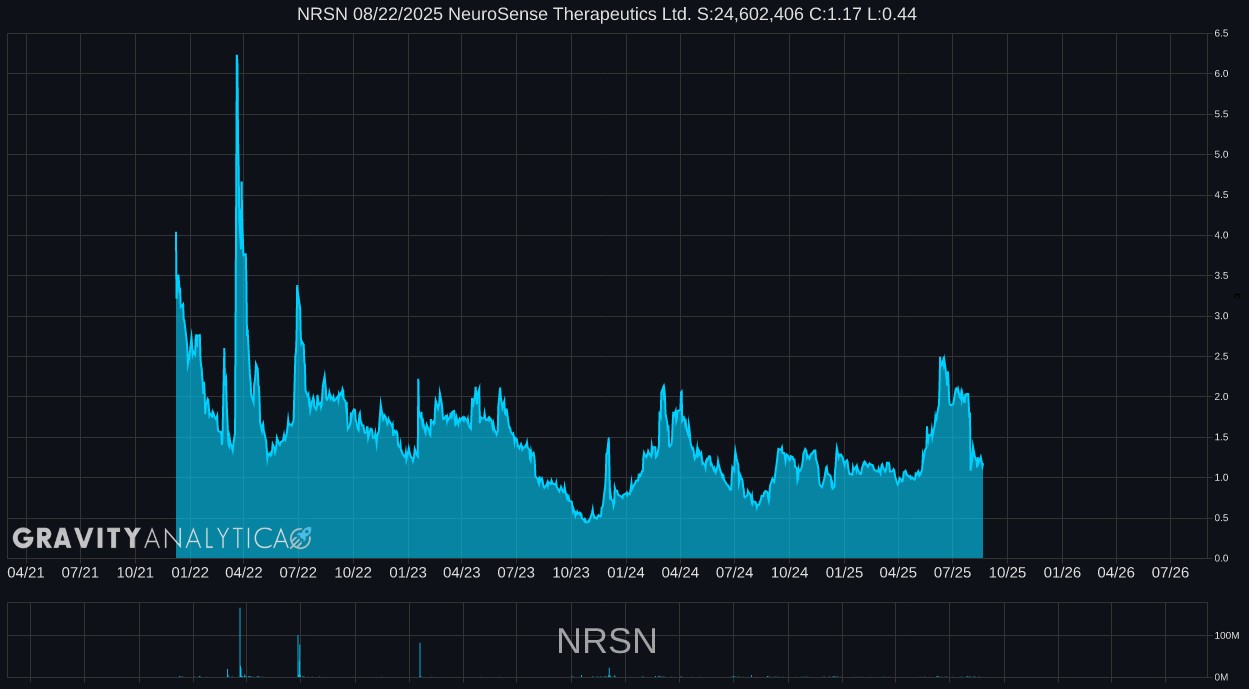
Task: Click the 3.5 price axis value
Action: 1221,276
